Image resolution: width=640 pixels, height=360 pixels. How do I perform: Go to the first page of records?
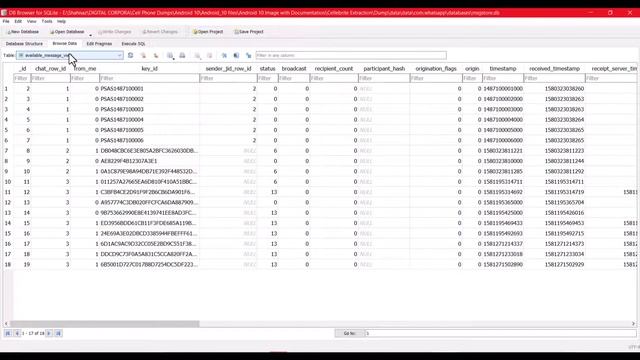coord(8,333)
